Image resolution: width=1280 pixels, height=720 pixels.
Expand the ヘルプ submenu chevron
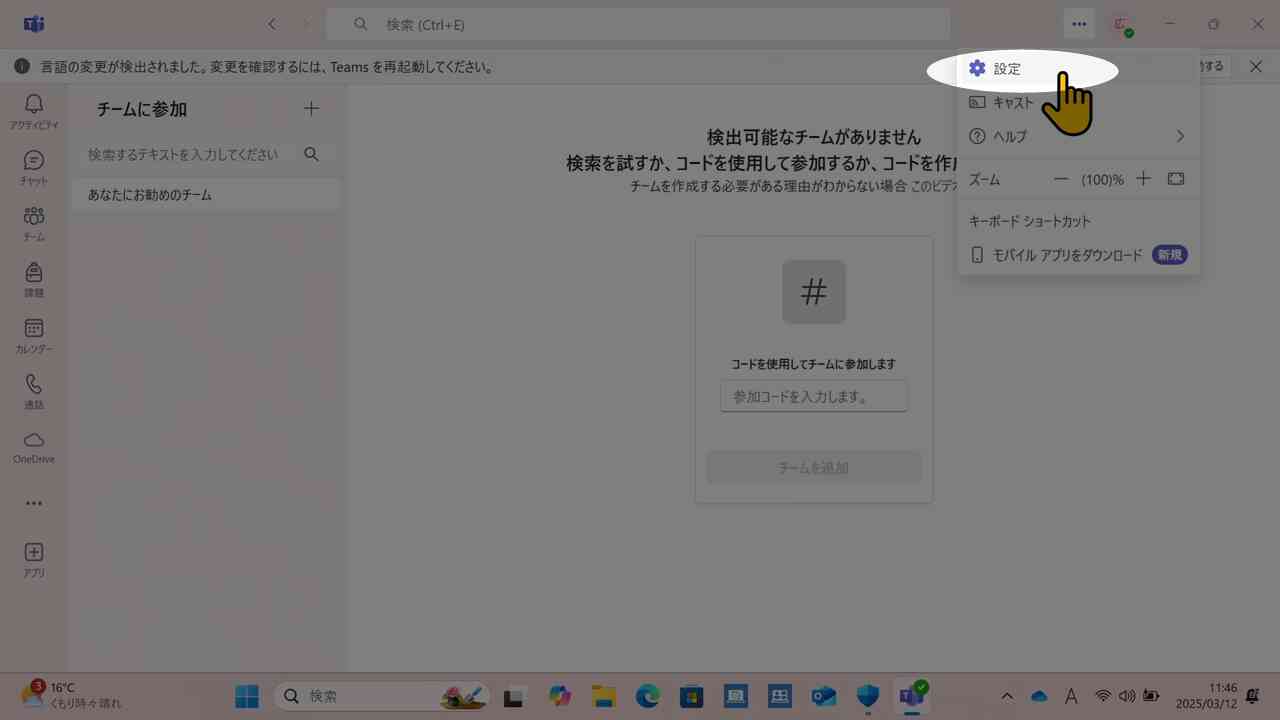1180,136
